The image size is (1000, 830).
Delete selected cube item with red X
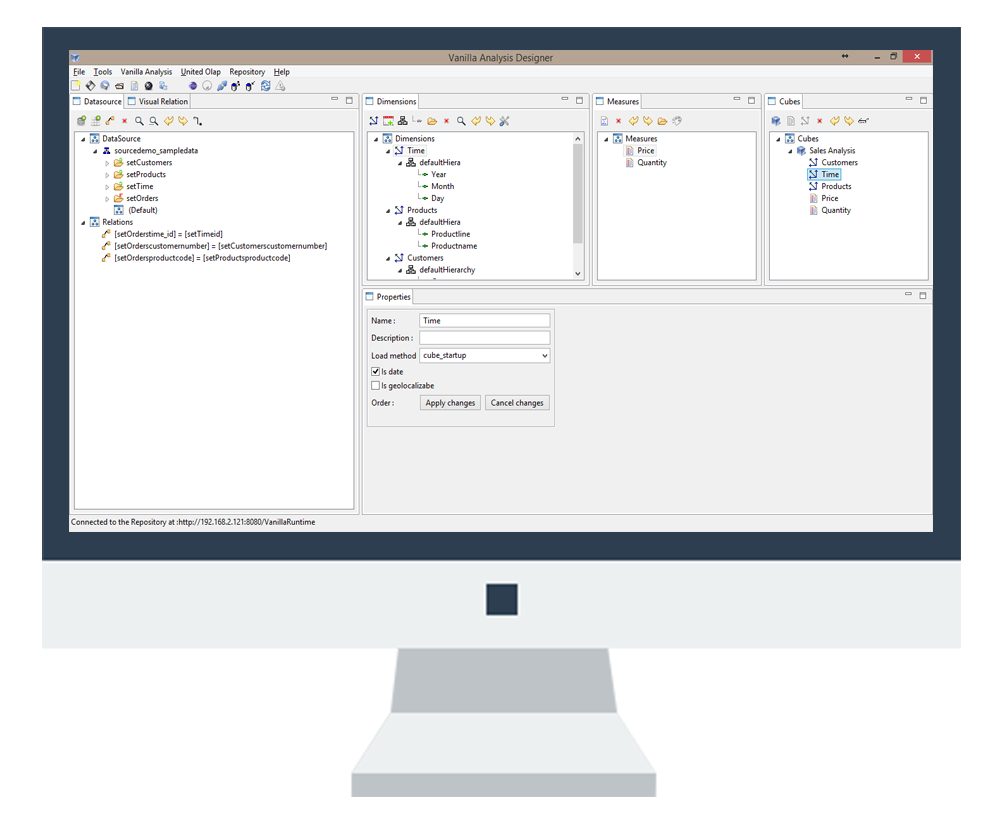(820, 121)
